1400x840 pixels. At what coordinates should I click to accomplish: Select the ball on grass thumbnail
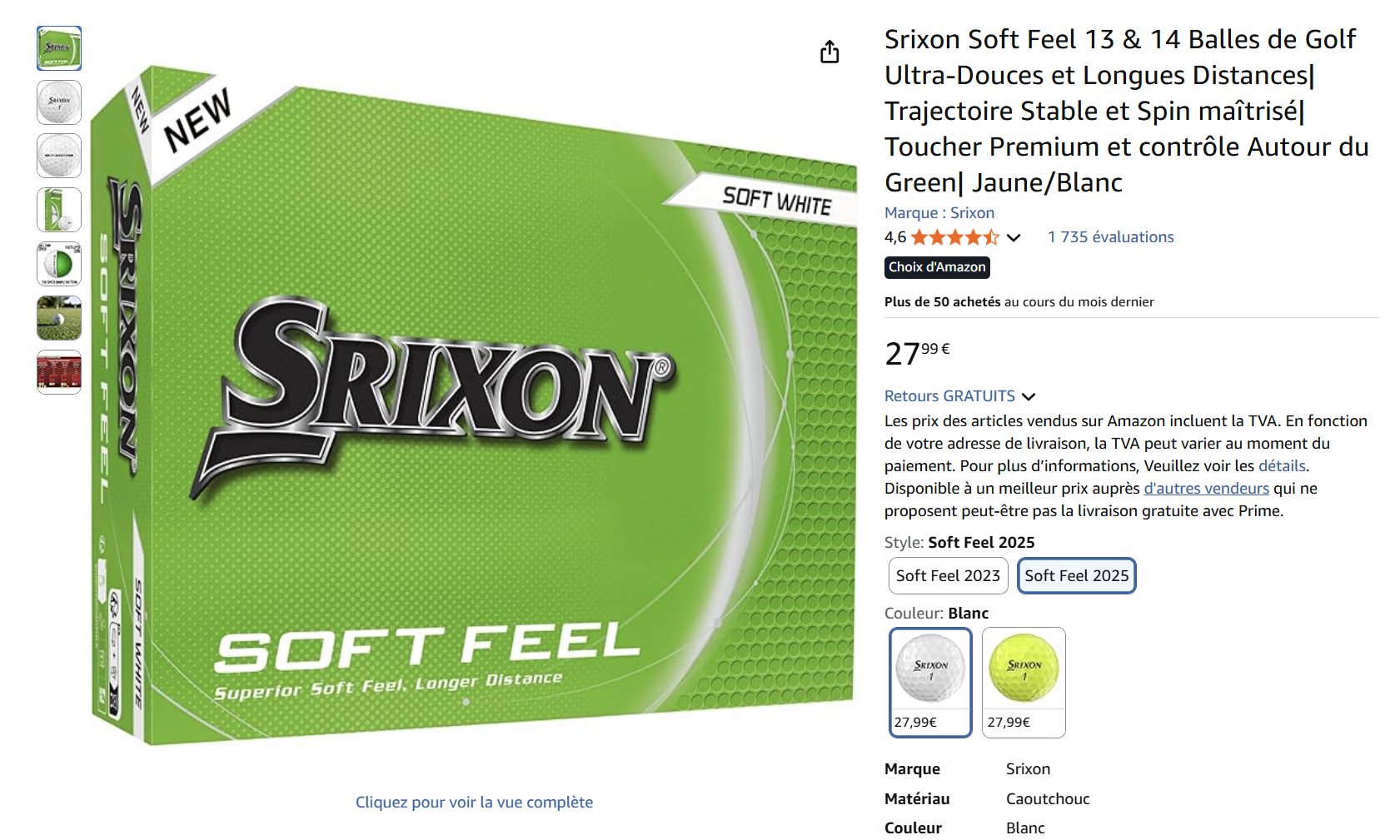tap(58, 318)
